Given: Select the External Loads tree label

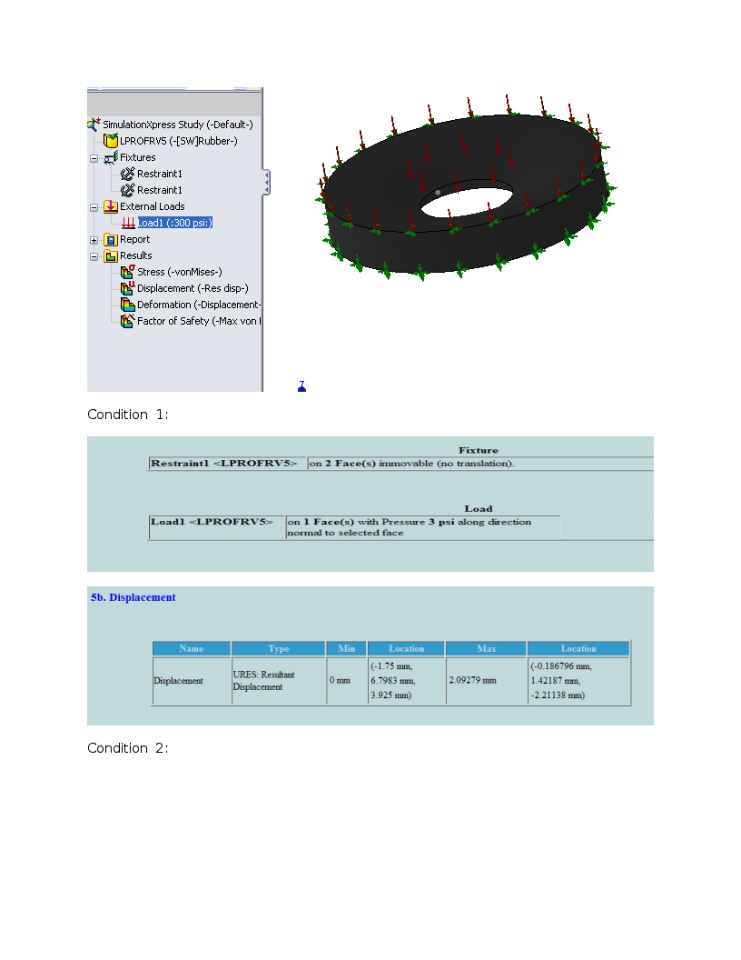Looking at the screenshot, I should [x=152, y=206].
